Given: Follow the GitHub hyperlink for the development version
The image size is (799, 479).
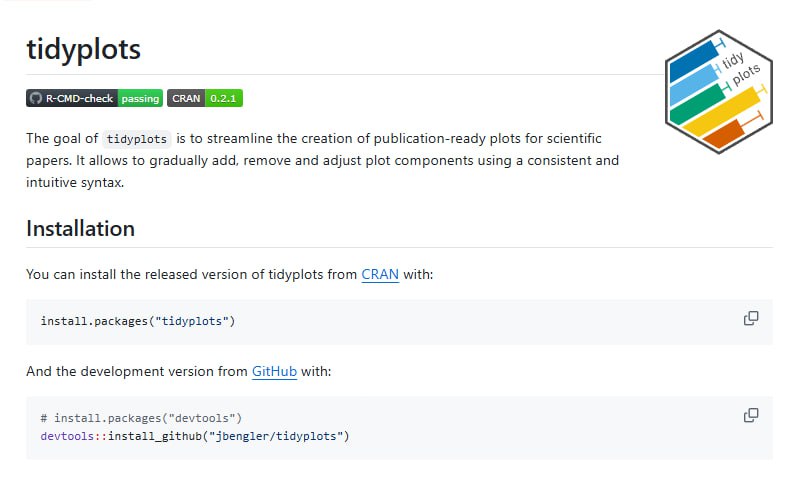Looking at the screenshot, I should pos(274,371).
